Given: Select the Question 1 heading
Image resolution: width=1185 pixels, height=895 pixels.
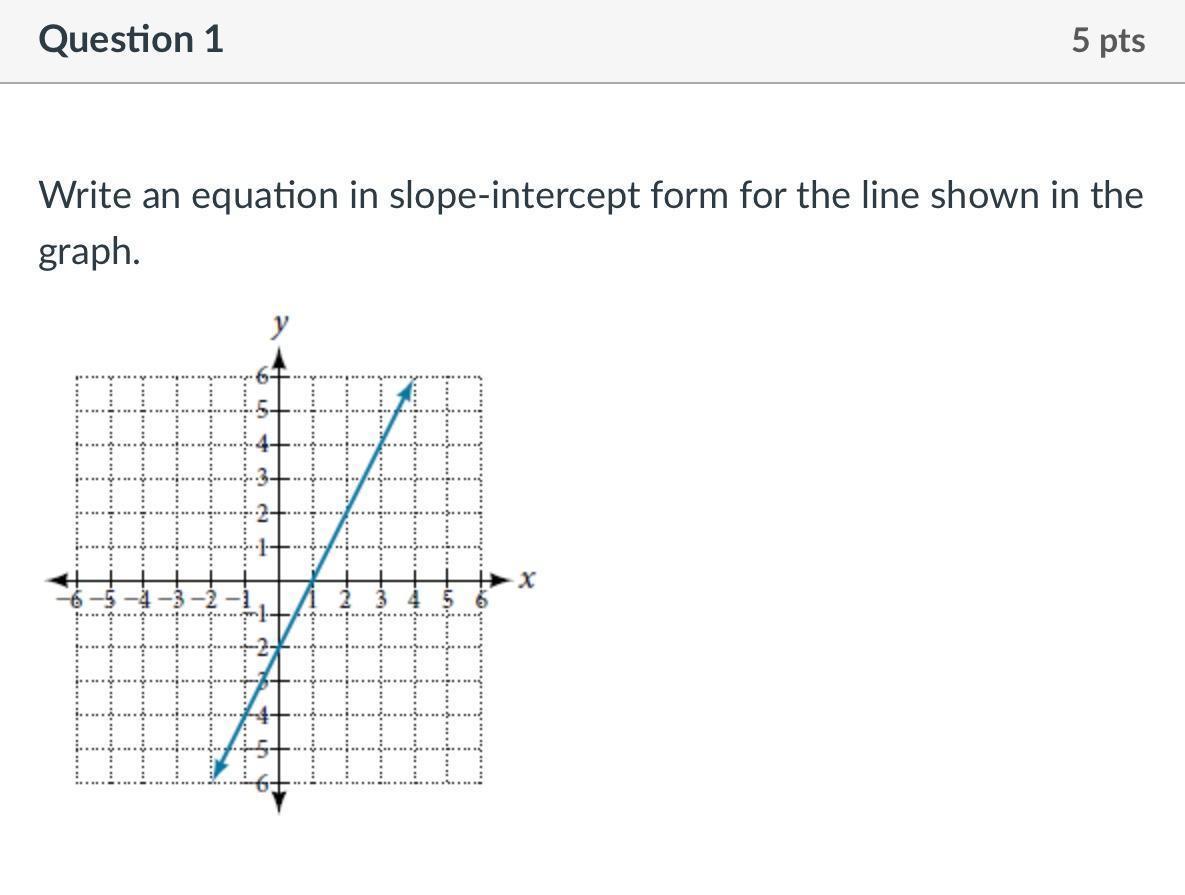Looking at the screenshot, I should [131, 39].
